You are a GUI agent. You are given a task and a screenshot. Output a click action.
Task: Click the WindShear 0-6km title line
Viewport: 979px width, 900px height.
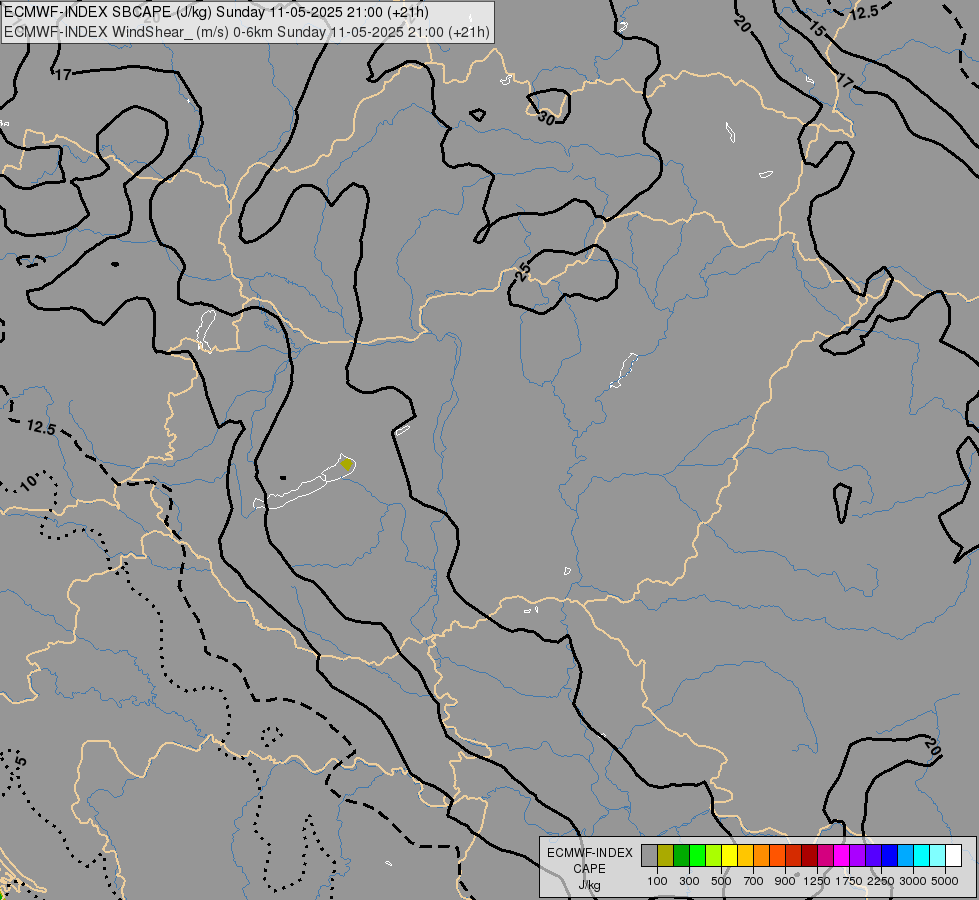247,32
